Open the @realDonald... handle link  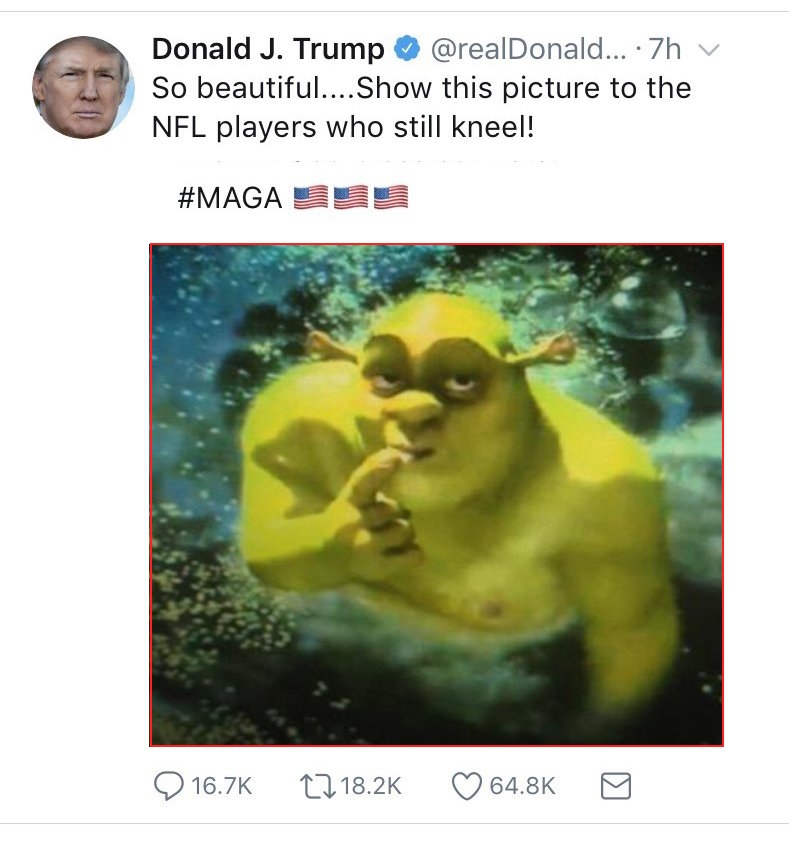pyautogui.click(x=528, y=49)
